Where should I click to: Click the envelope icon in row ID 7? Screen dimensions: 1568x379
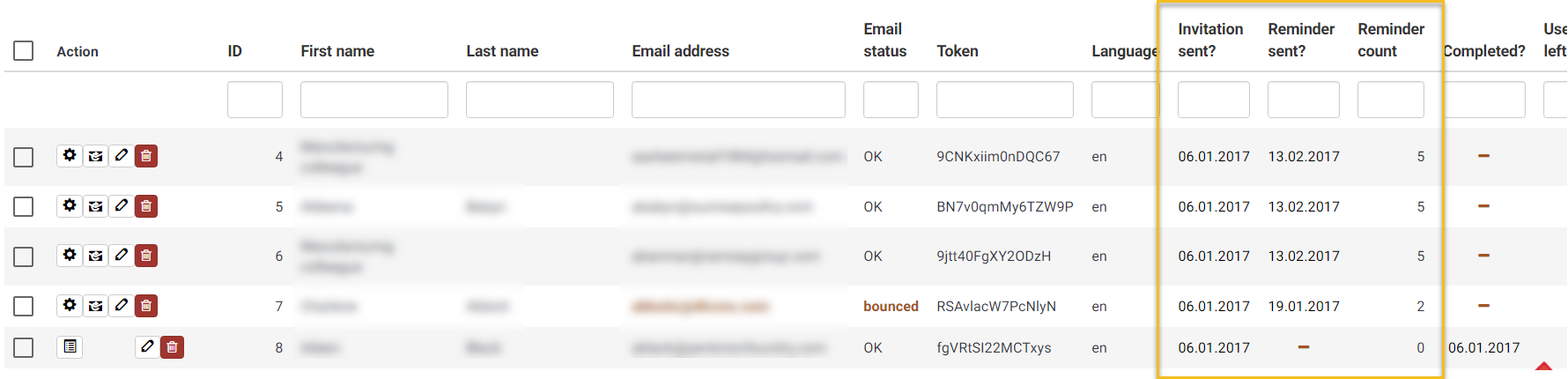point(95,306)
